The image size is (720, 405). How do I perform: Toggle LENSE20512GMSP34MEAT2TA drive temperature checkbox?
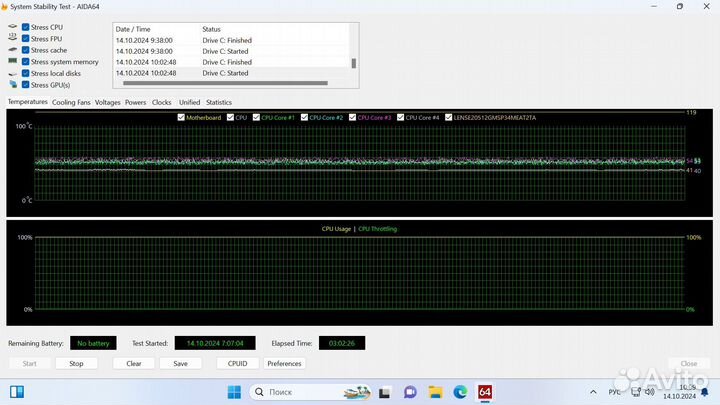pyautogui.click(x=449, y=118)
